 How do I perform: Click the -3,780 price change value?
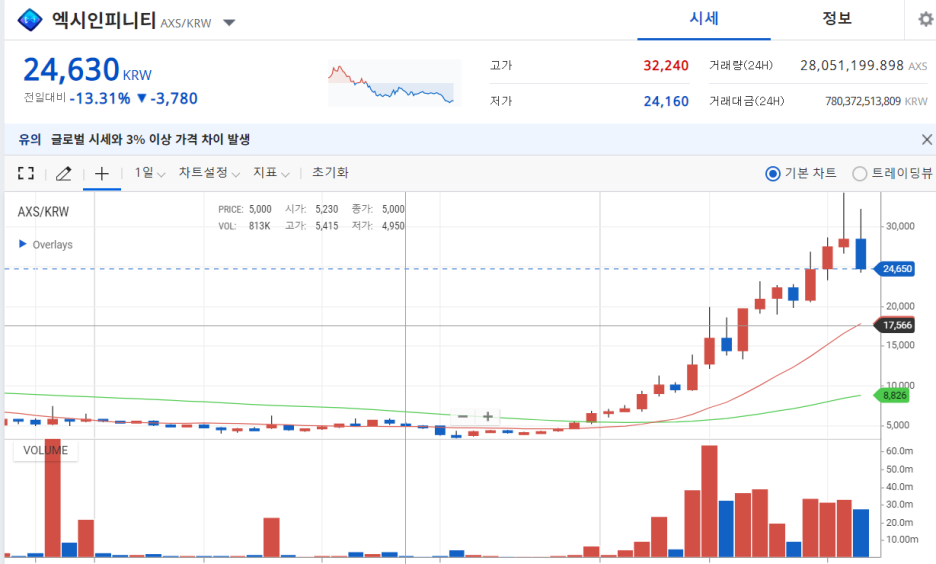(174, 98)
